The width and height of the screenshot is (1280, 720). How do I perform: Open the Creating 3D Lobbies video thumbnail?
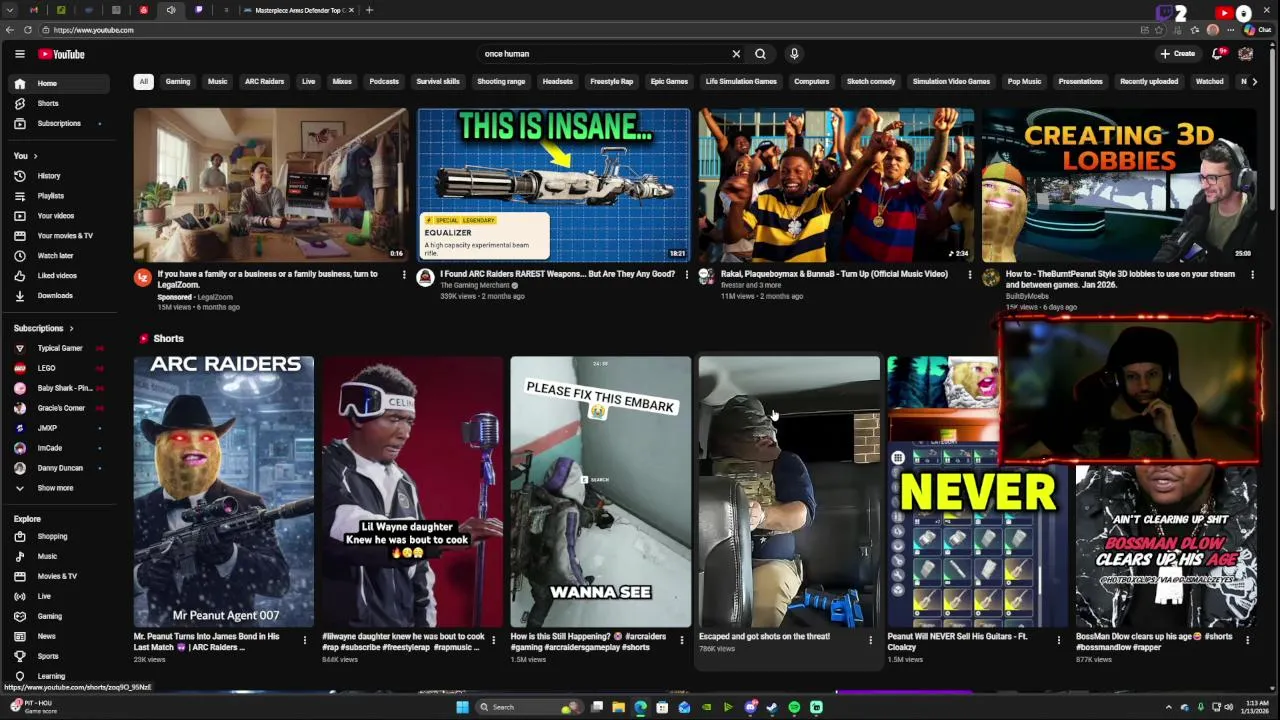click(1119, 185)
